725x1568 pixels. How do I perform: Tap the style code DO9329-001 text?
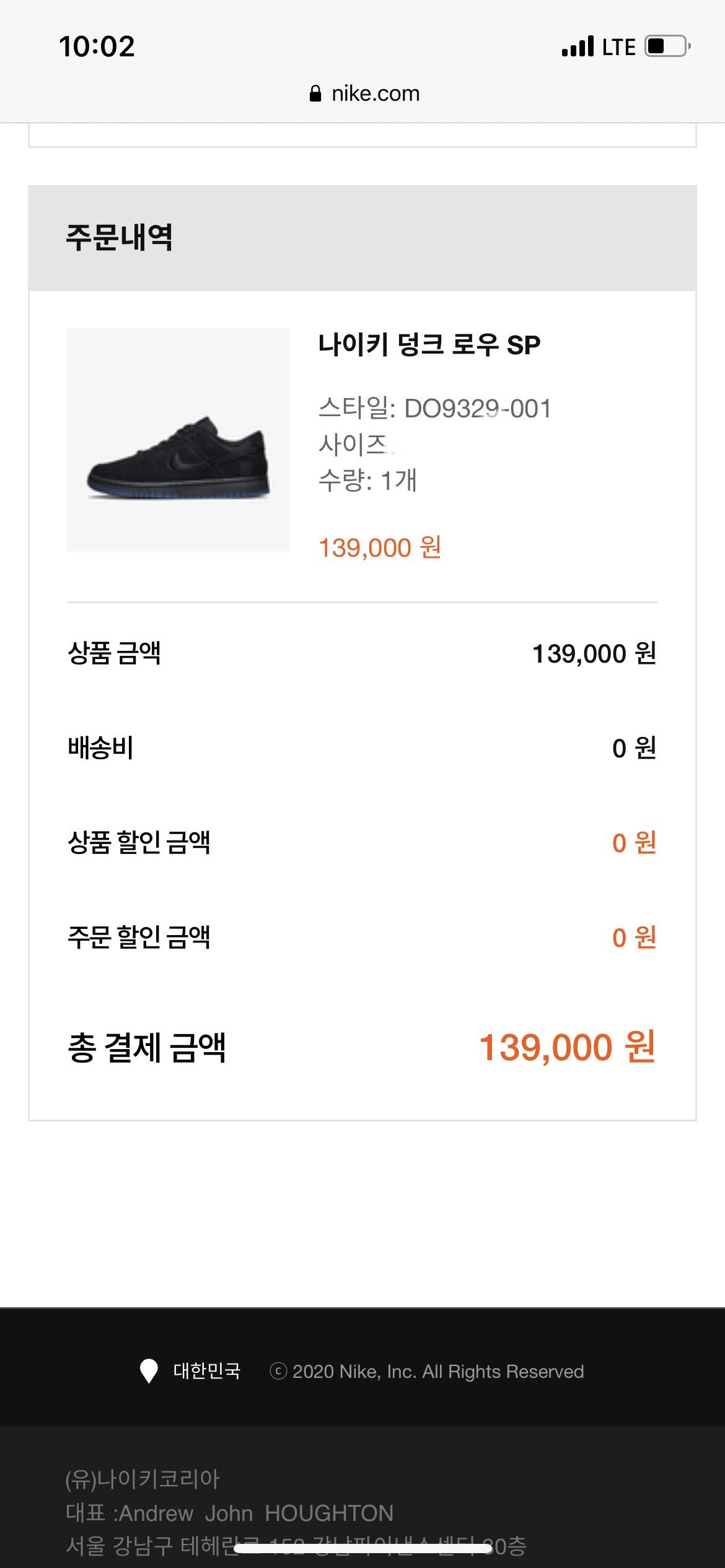click(477, 409)
